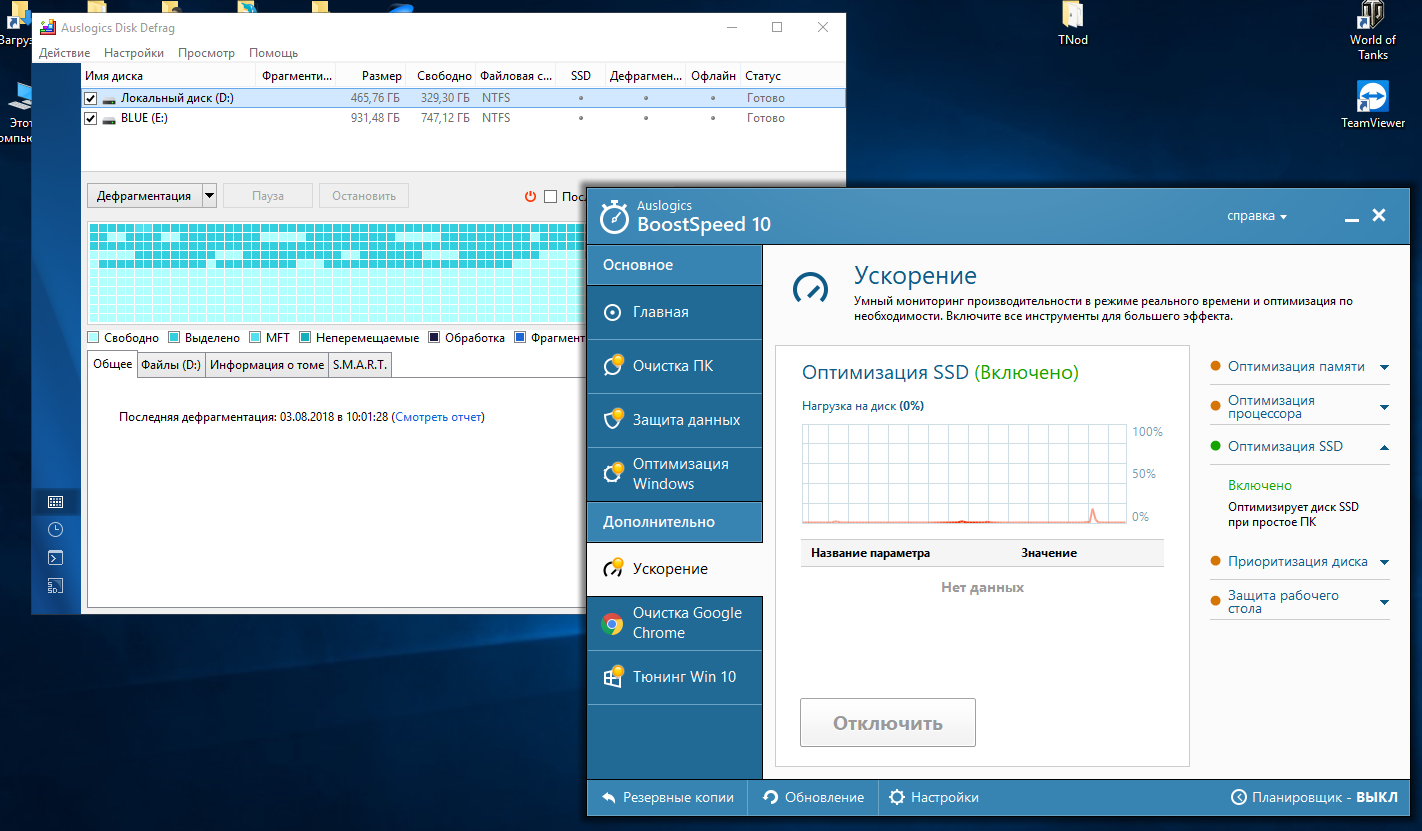The height and width of the screenshot is (831, 1422).
Task: Open the TNod desktop folder
Action: (1072, 25)
